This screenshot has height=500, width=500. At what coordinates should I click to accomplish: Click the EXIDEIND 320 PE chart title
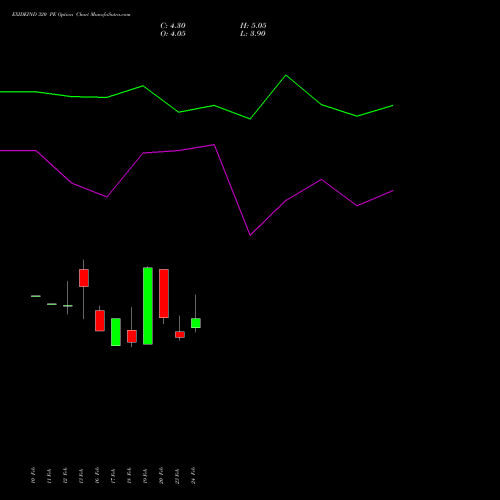coord(71,14)
